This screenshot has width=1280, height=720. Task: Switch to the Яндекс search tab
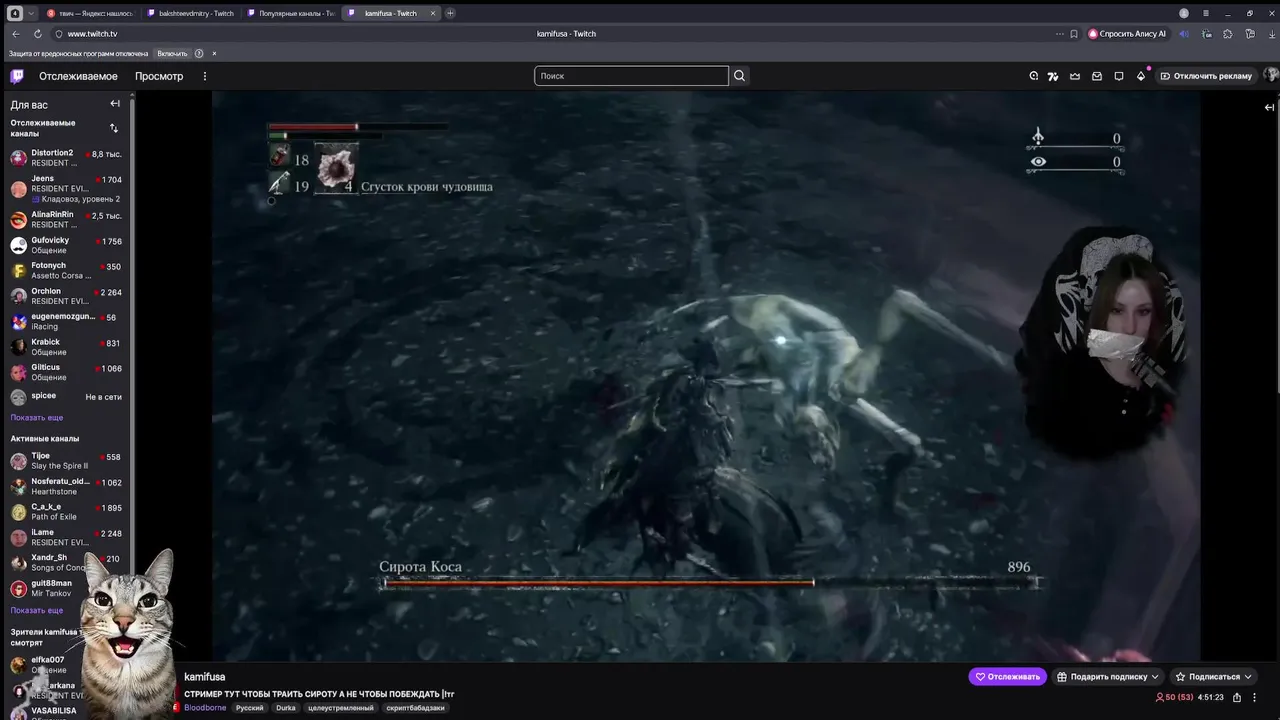pos(88,13)
